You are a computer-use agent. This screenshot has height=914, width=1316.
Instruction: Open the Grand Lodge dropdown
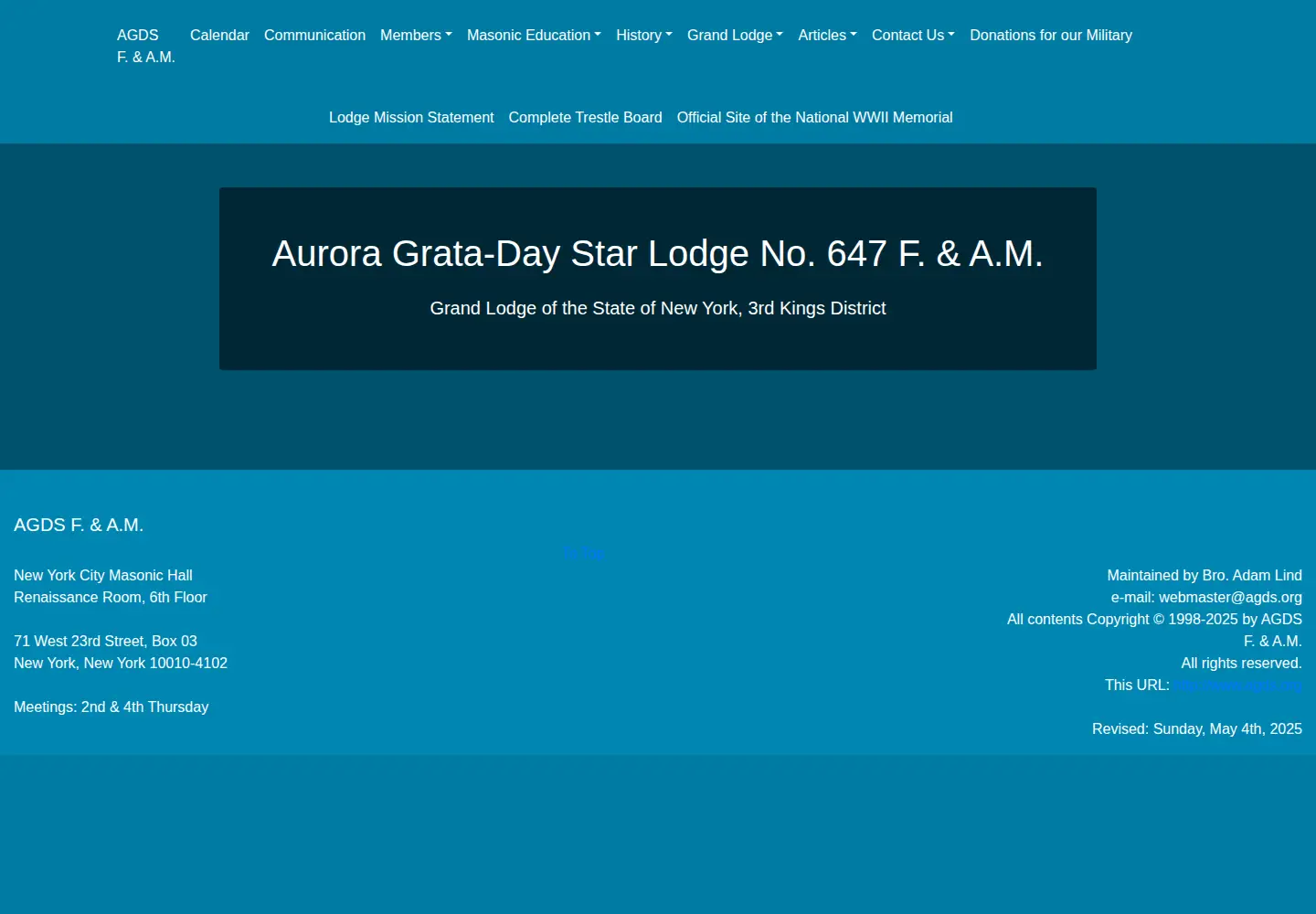click(x=735, y=35)
